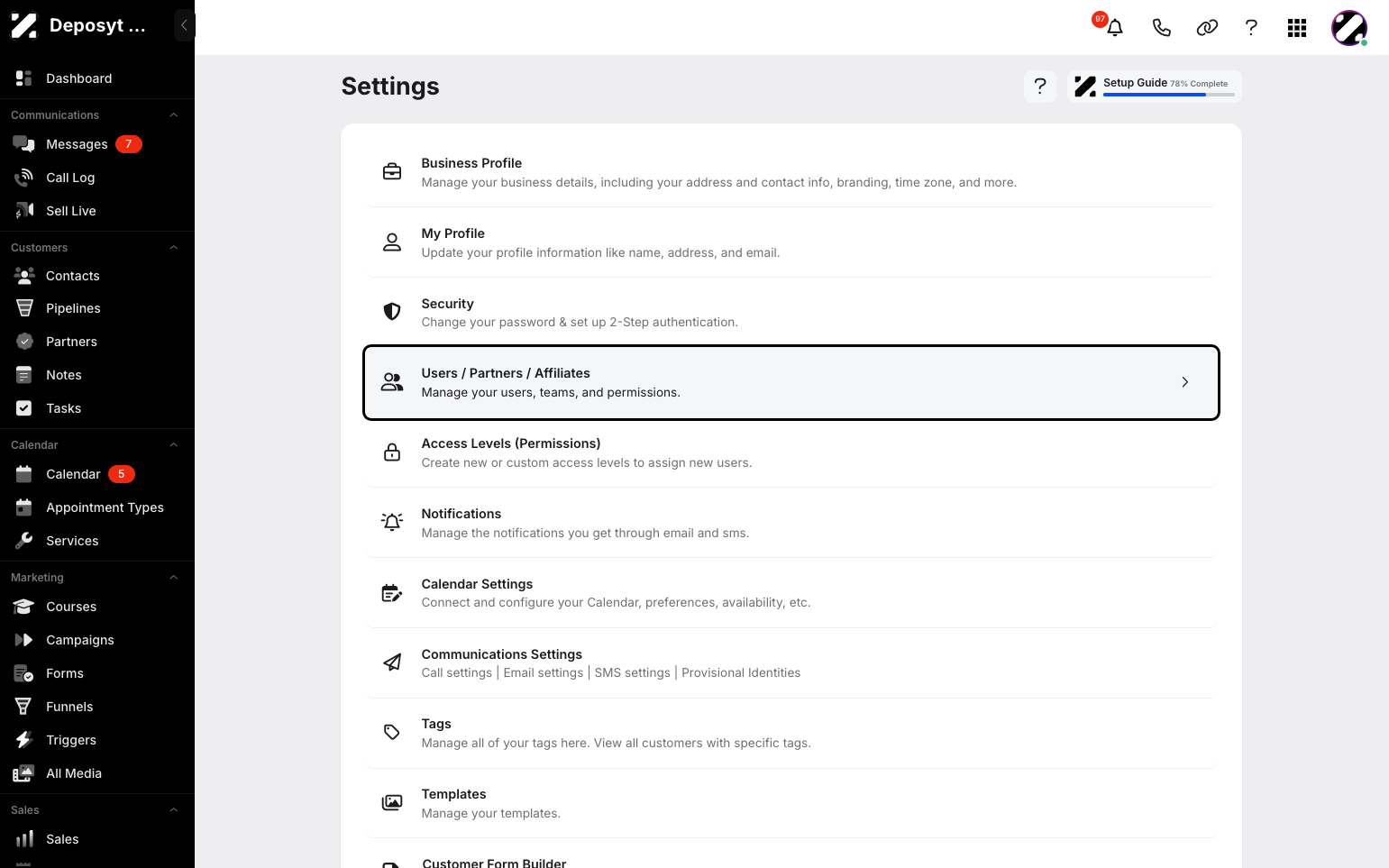Open Appointment Types in the sidebar
This screenshot has height=868, width=1389.
[x=97, y=507]
